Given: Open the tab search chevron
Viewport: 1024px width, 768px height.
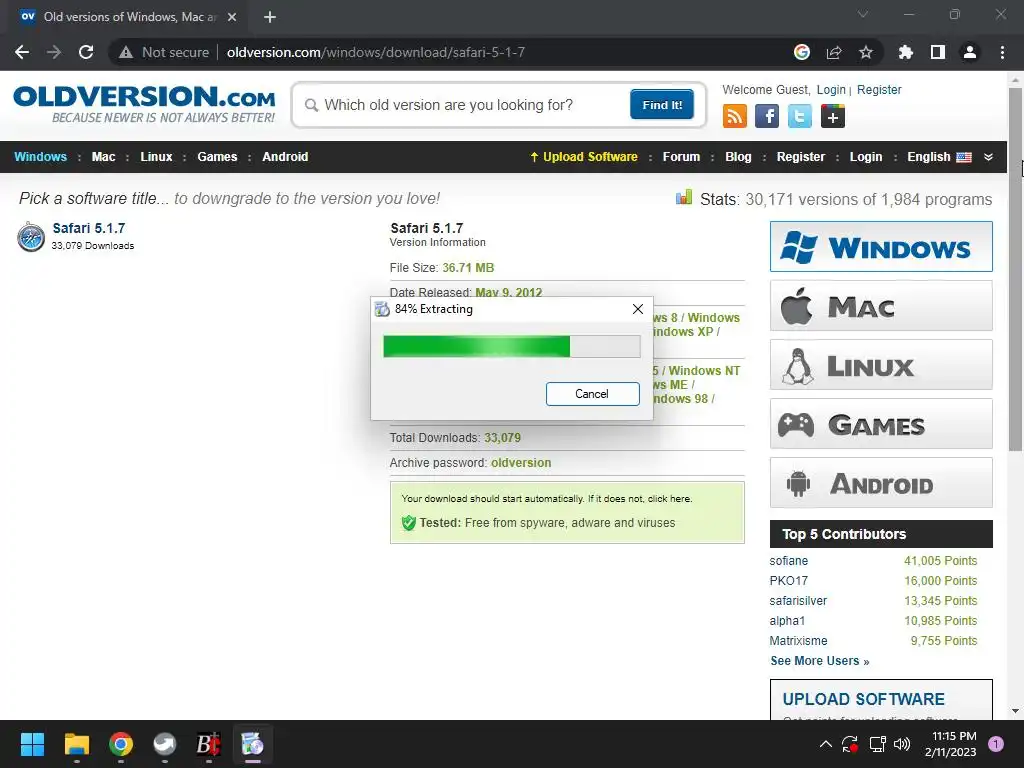Looking at the screenshot, I should (863, 14).
